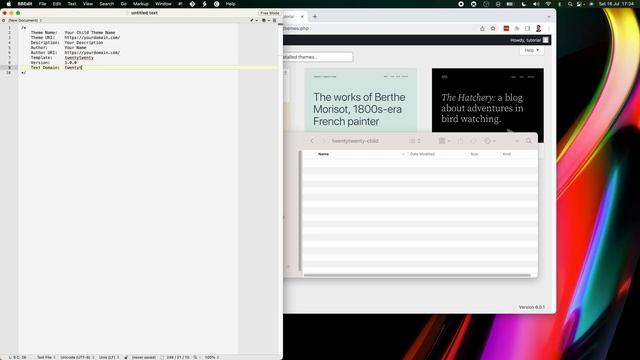Click the gear icon beside (New Document)
This screenshot has height=360, width=640.
[4, 20]
